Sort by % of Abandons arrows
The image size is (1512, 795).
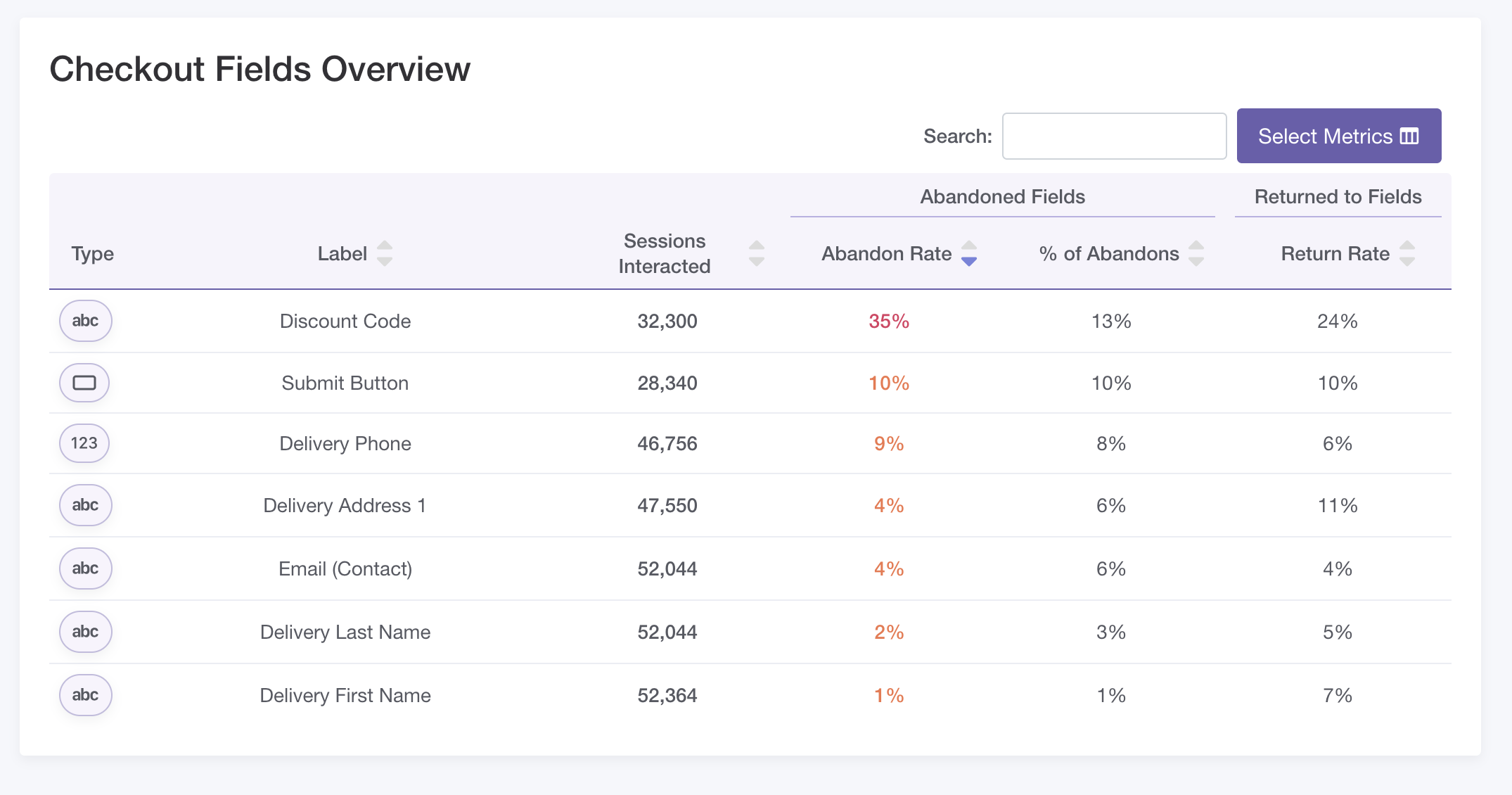tap(1196, 253)
